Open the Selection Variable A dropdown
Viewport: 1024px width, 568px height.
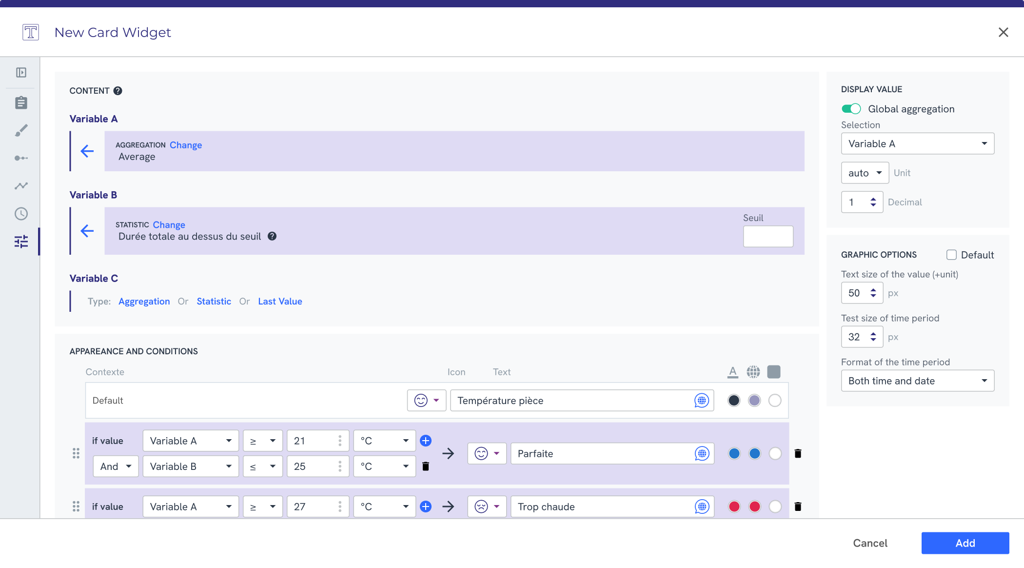pos(917,144)
